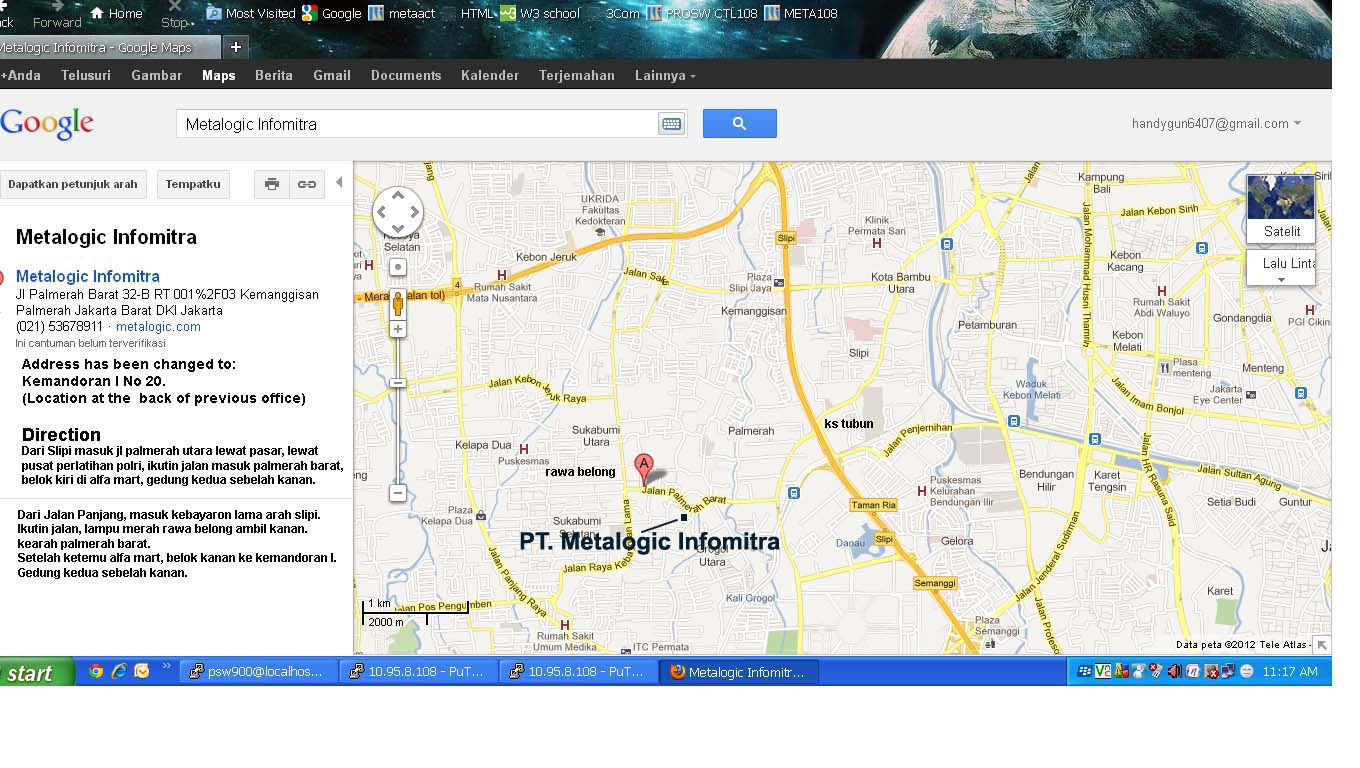Select Gmail in the top navigation bar
The image size is (1360, 768).
point(331,75)
